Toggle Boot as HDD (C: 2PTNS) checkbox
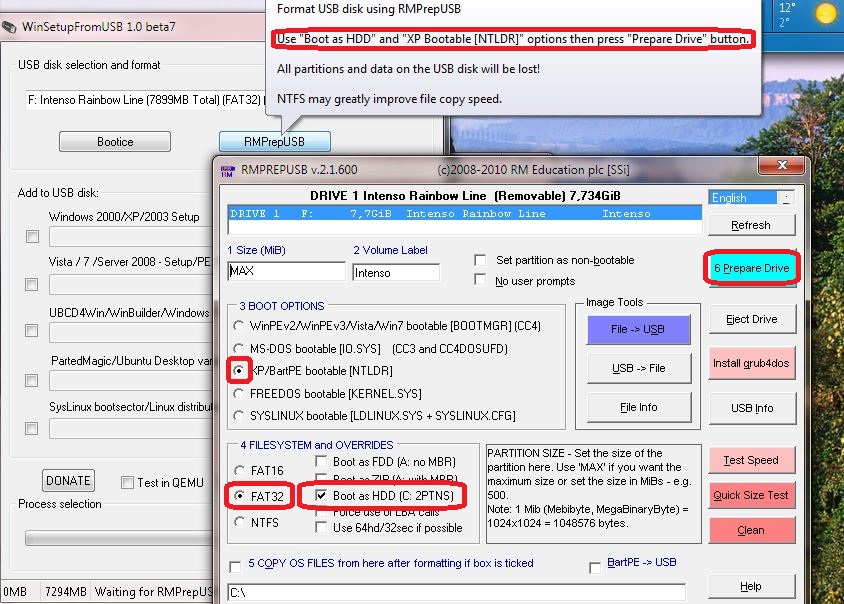 pyautogui.click(x=321, y=495)
